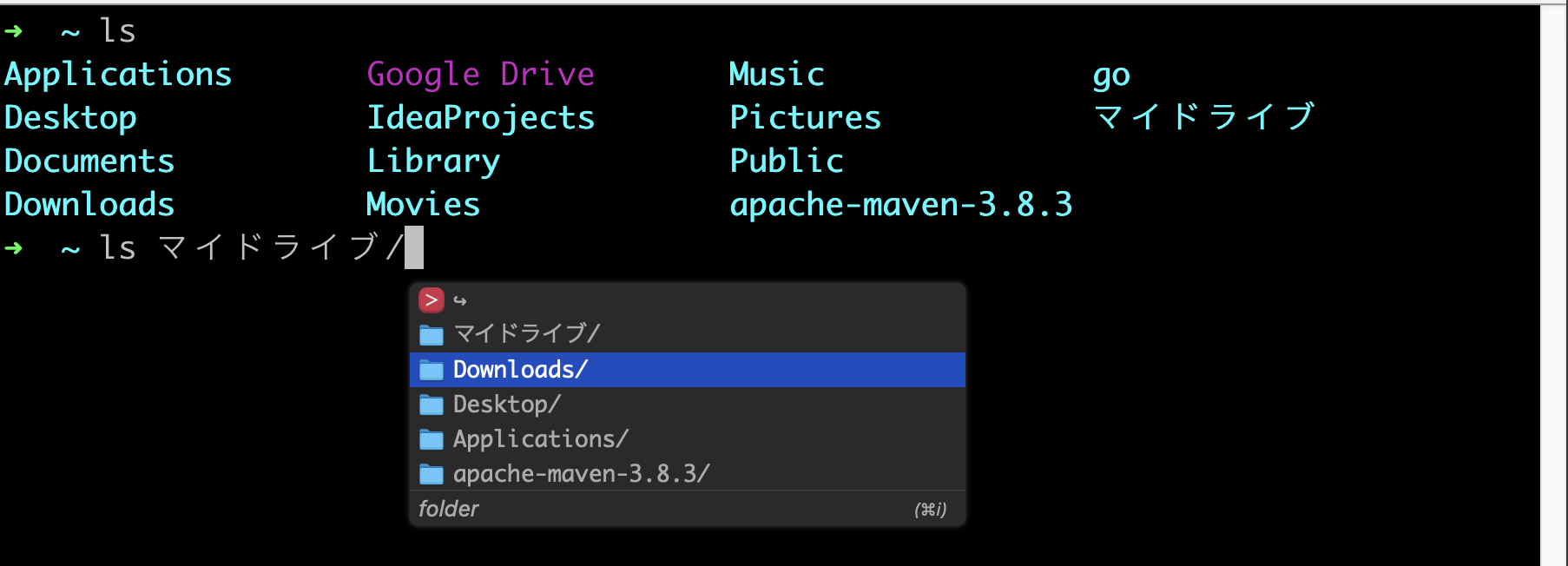Click the folder label in popup footer
The width and height of the screenshot is (1568, 566).
point(448,510)
